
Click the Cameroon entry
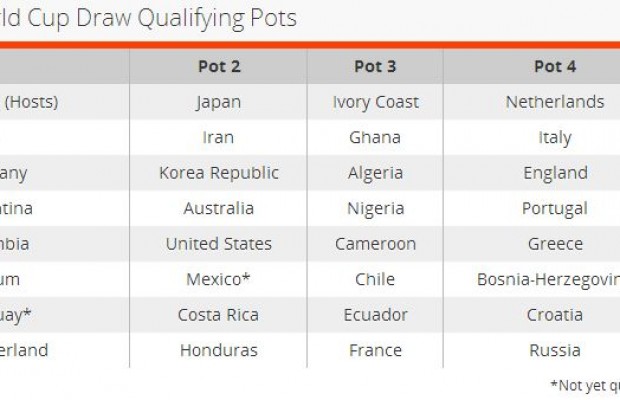pyautogui.click(x=375, y=244)
